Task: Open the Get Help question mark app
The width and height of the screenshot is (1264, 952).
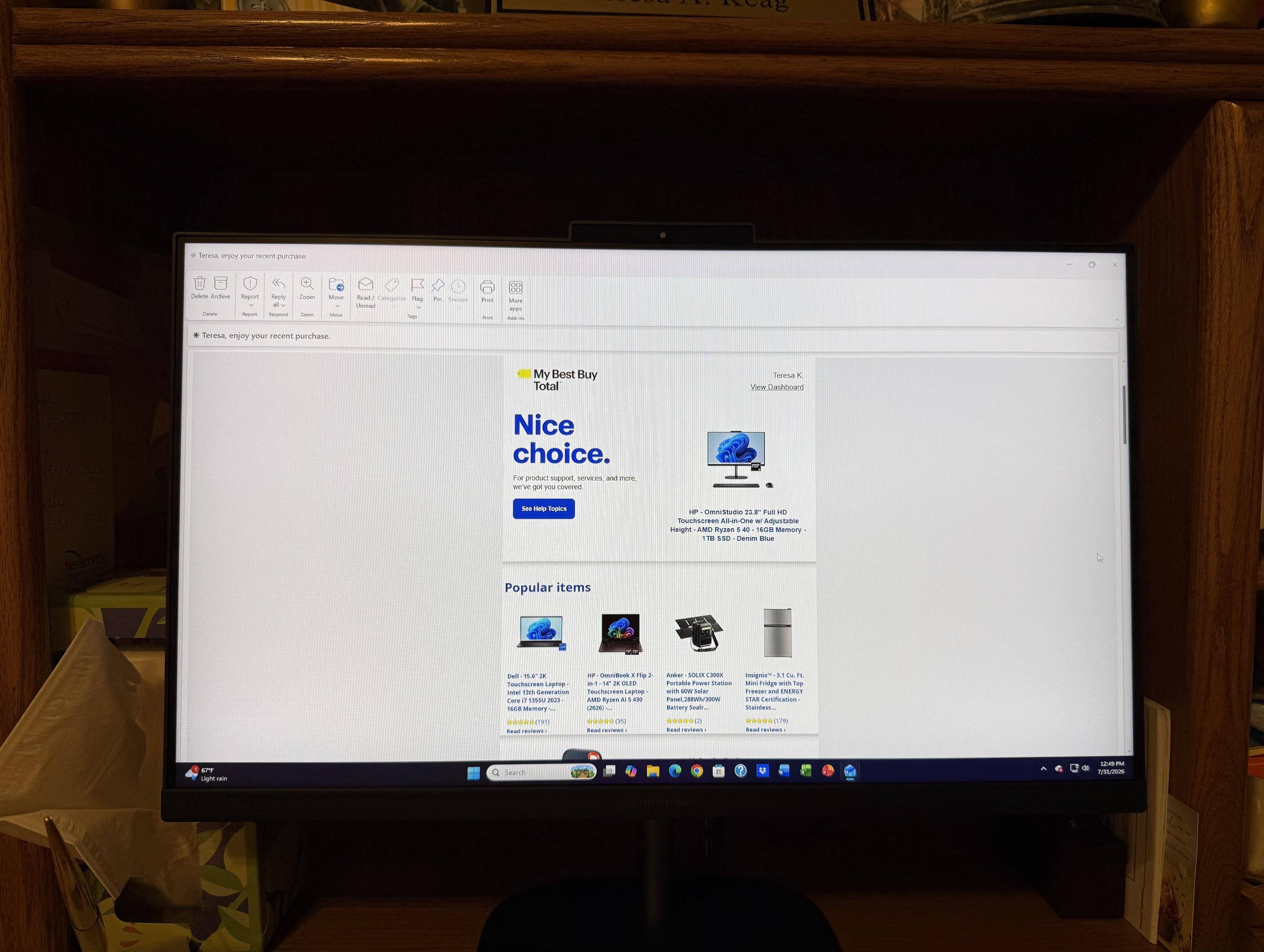Action: (x=740, y=771)
